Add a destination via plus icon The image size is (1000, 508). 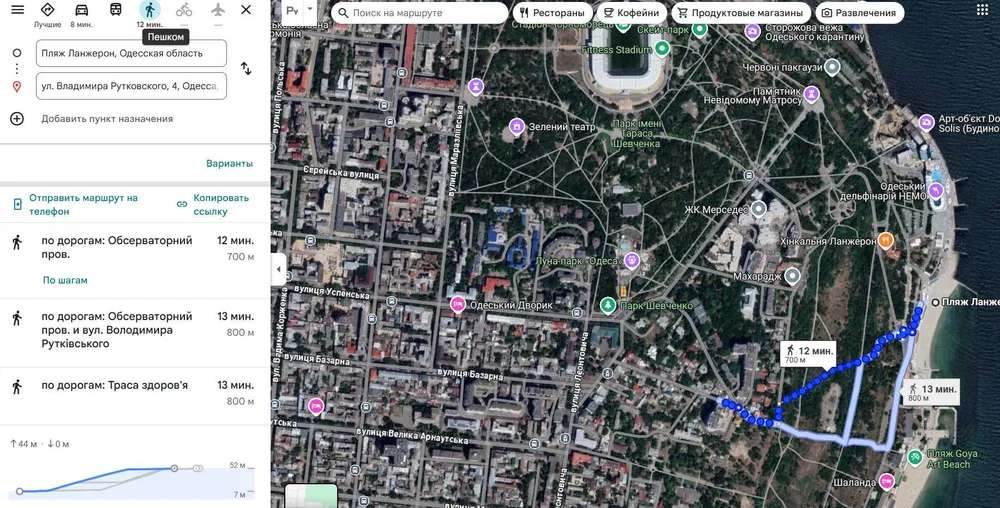coord(17,119)
